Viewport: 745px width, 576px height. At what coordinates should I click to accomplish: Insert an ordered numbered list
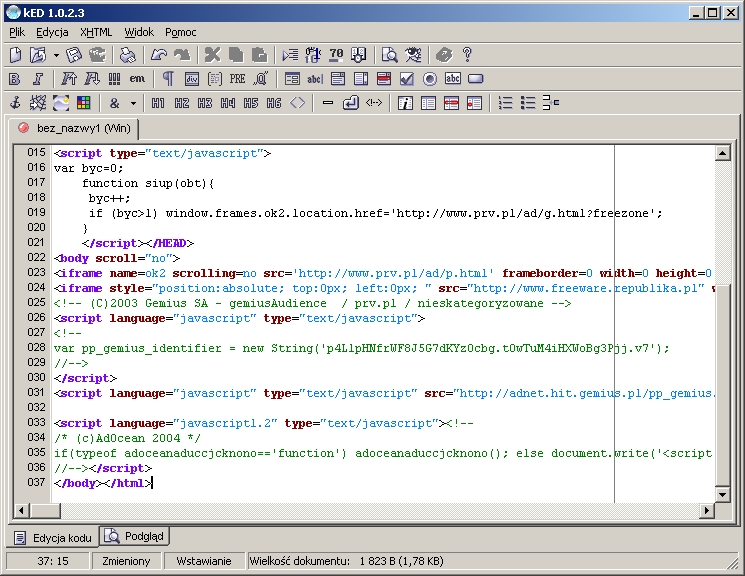tap(505, 103)
